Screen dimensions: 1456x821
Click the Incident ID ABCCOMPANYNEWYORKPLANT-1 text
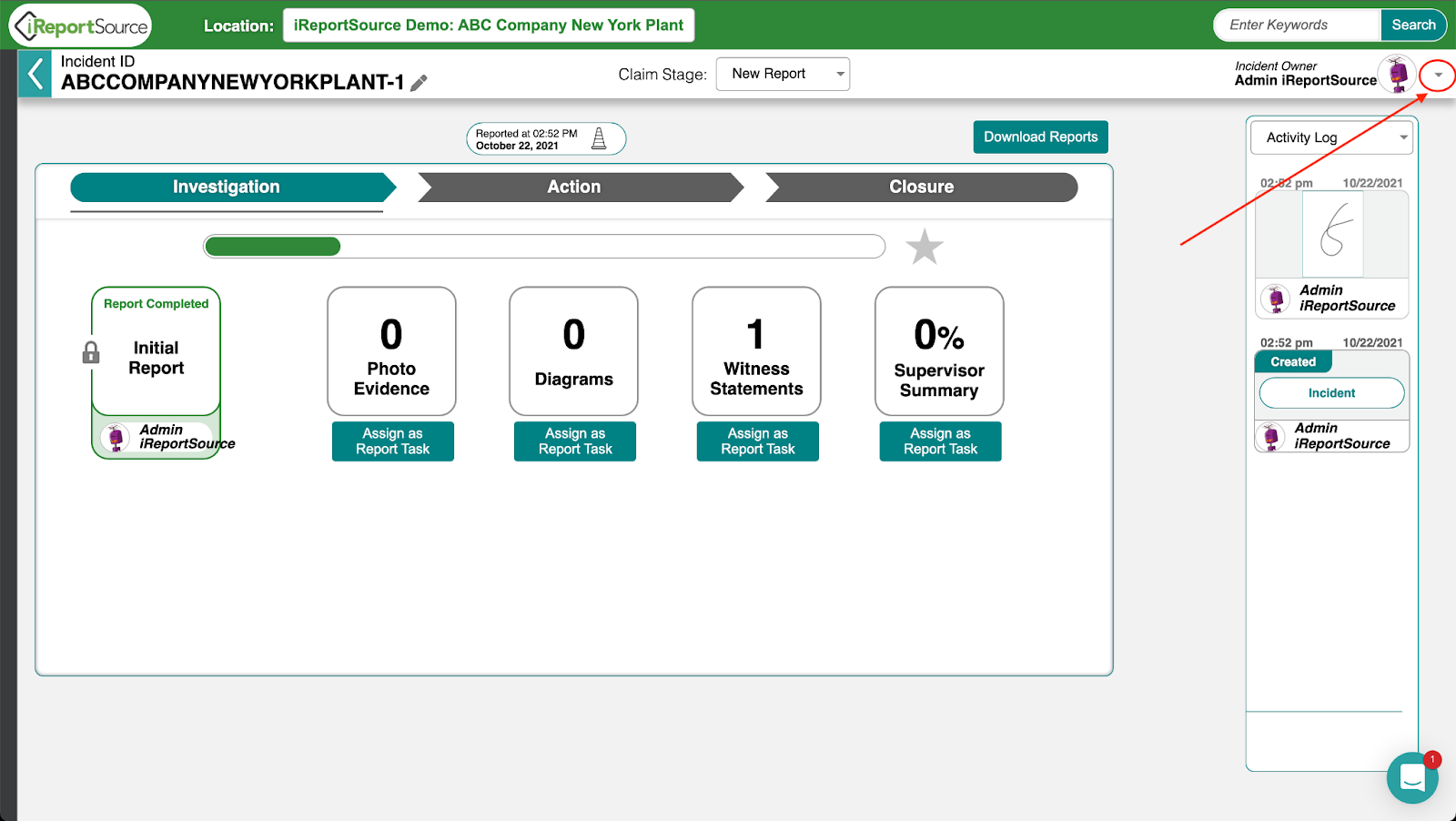(x=233, y=83)
